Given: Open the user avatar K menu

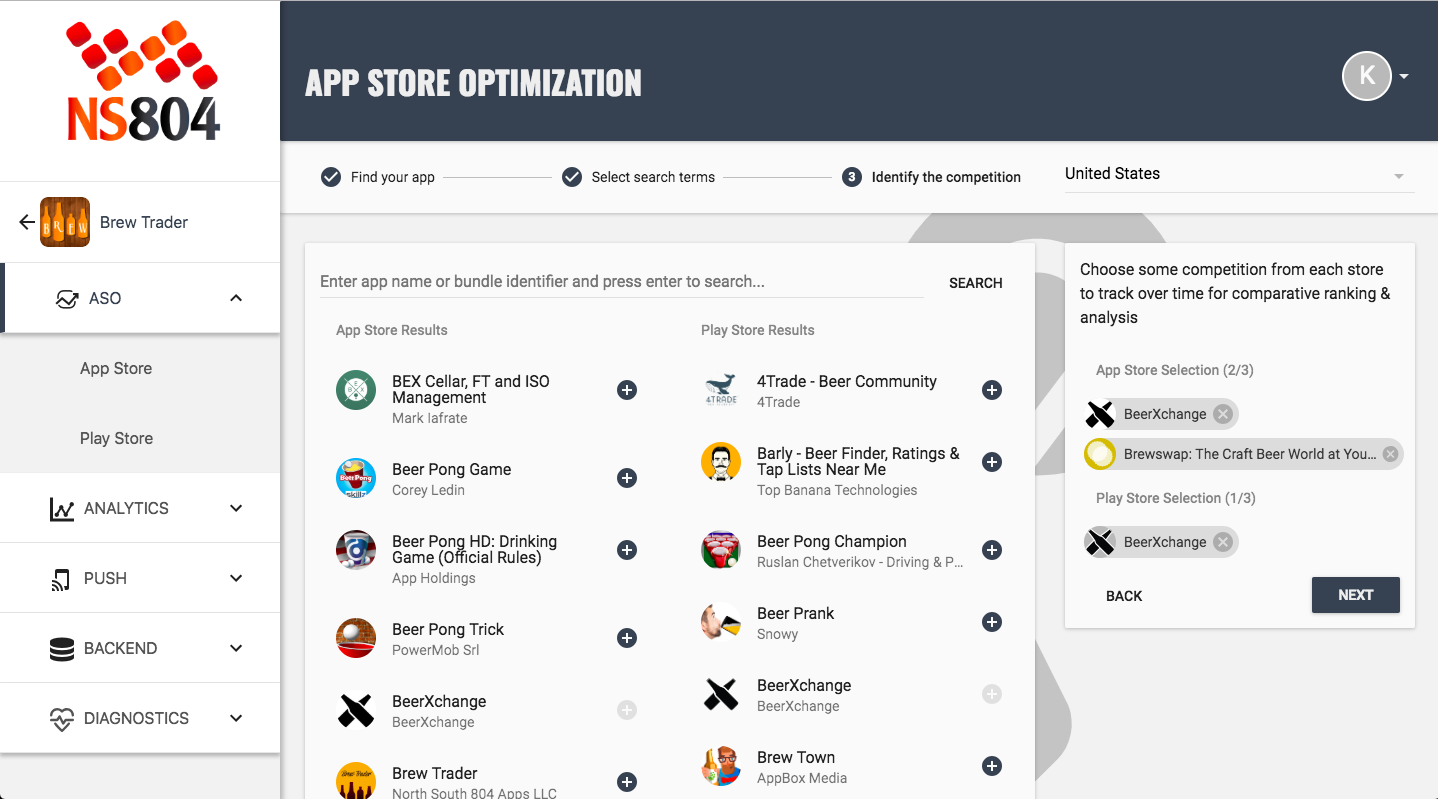Looking at the screenshot, I should pyautogui.click(x=1367, y=76).
